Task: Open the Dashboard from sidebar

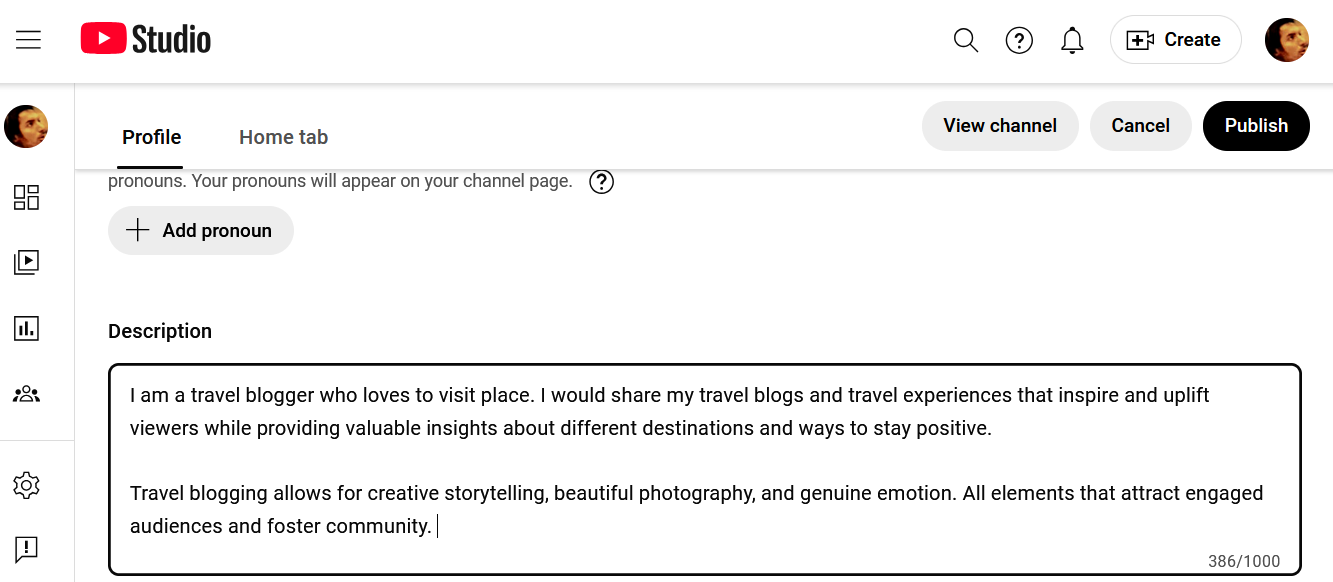Action: (x=26, y=197)
